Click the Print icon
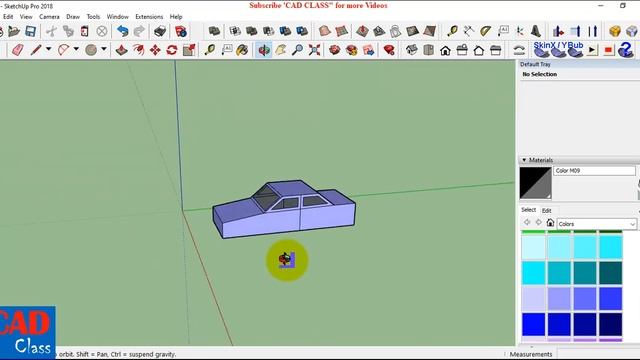The width and height of the screenshot is (640, 360). coord(160,31)
